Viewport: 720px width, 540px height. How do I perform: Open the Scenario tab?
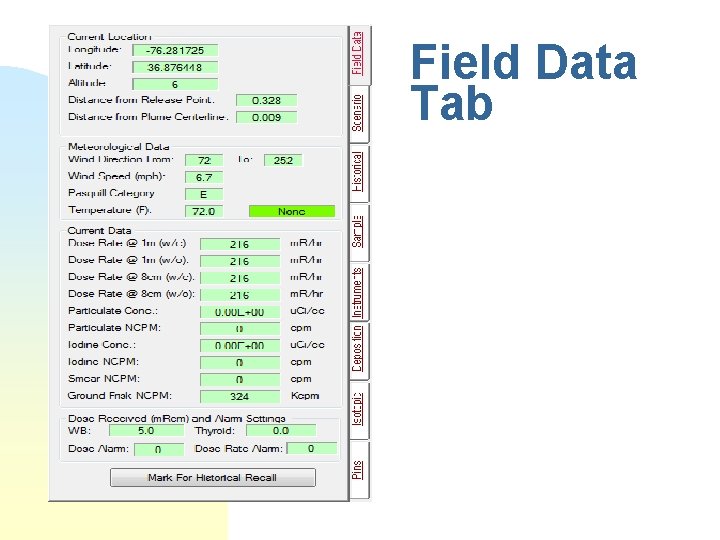coord(360,114)
